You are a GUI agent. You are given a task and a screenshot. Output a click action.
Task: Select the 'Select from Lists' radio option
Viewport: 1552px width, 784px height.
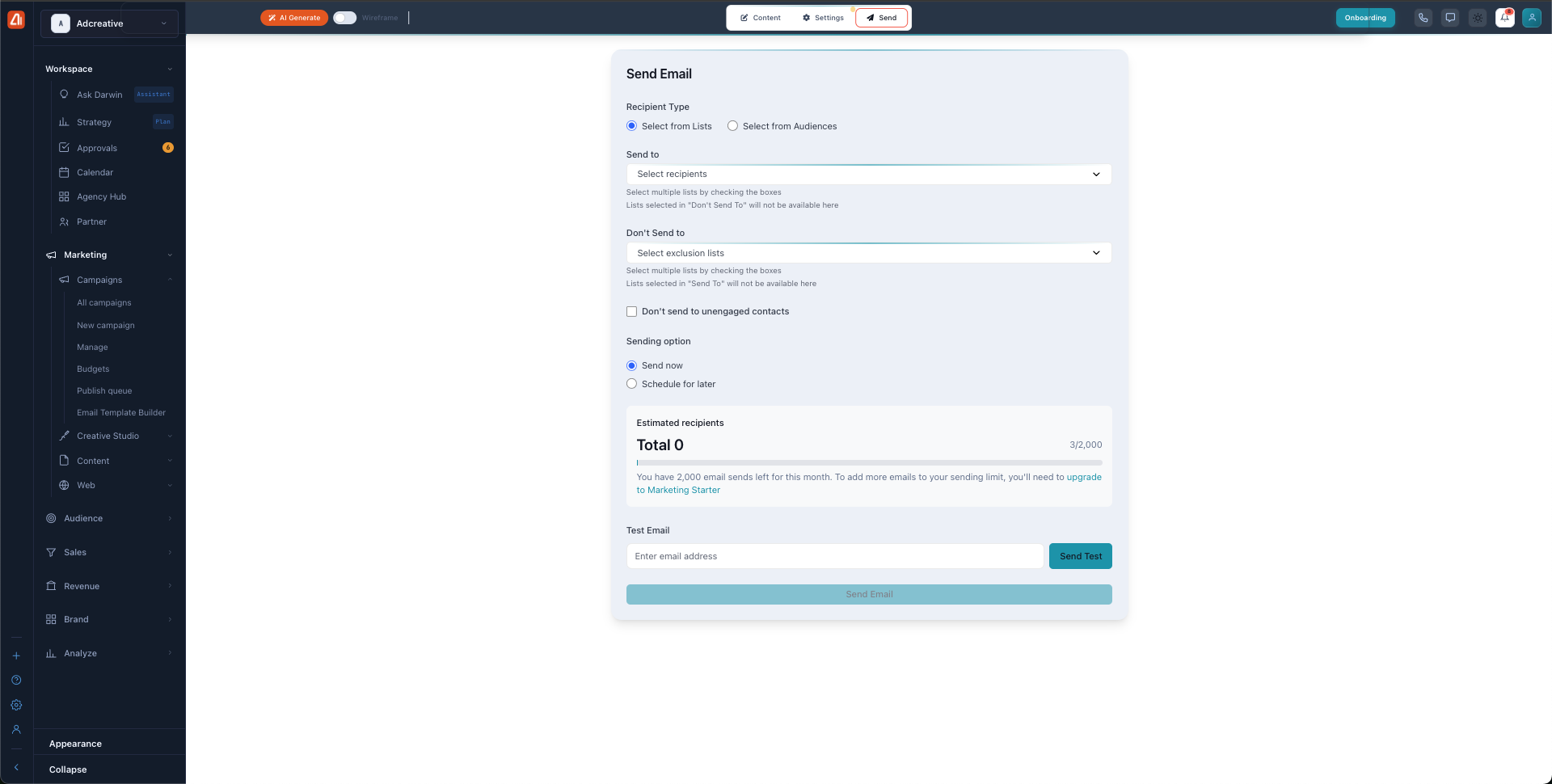click(632, 126)
